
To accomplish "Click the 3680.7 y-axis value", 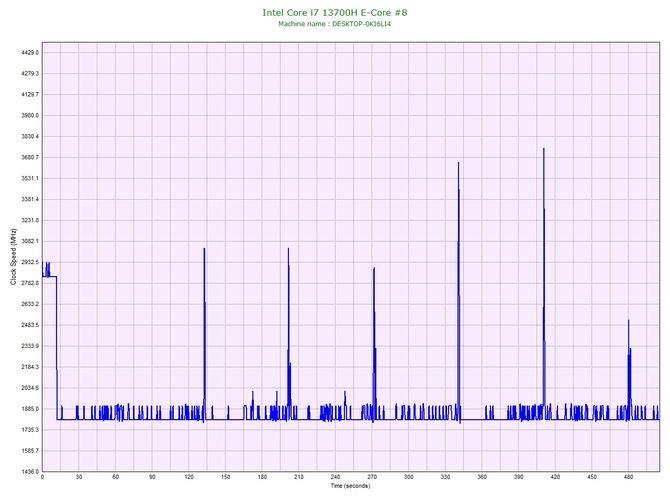I will point(30,157).
